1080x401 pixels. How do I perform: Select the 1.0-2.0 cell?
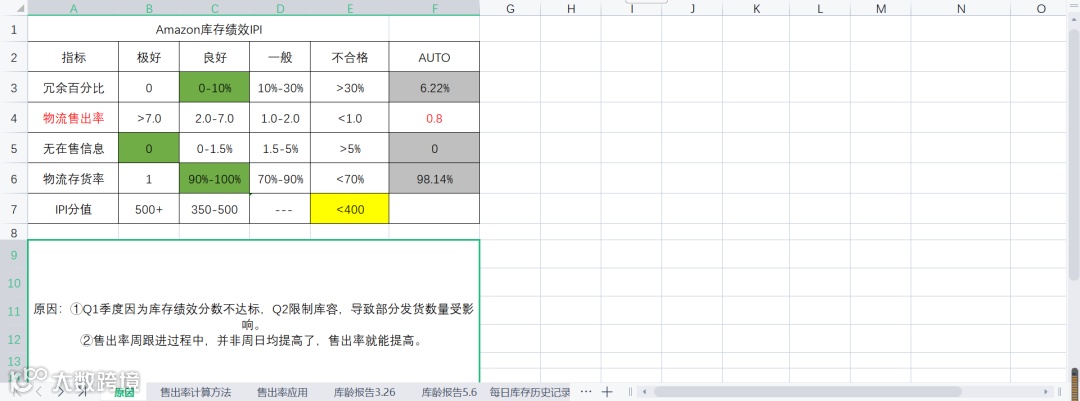pyautogui.click(x=280, y=119)
